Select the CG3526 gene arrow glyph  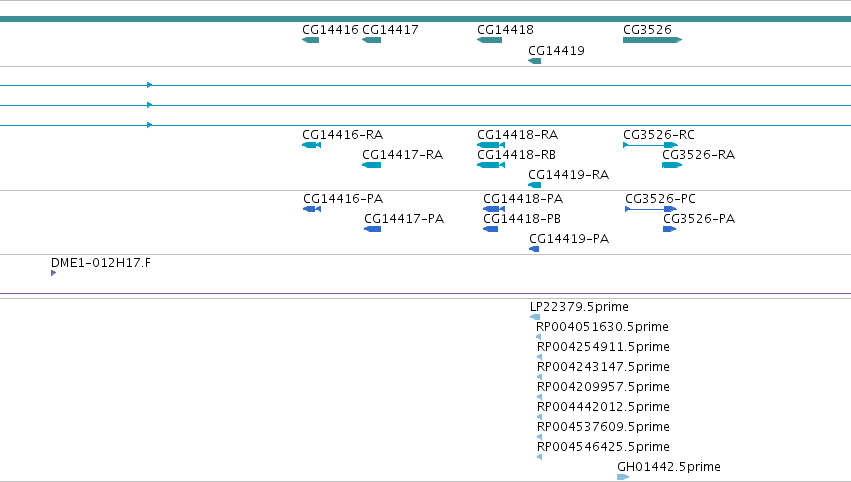pos(652,40)
